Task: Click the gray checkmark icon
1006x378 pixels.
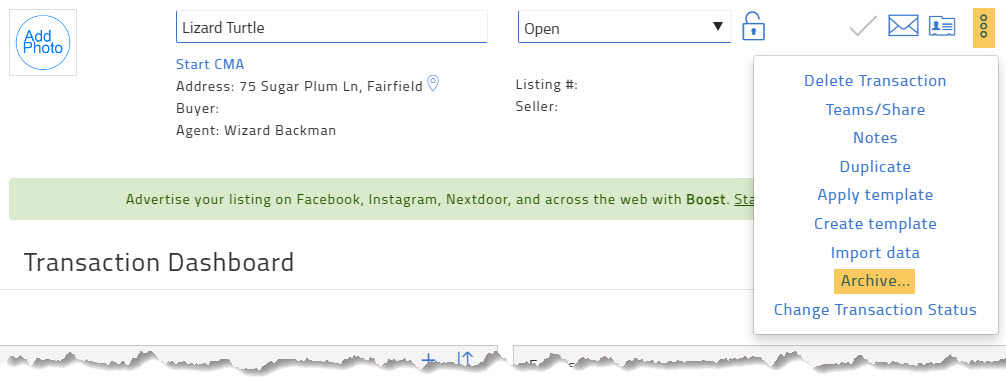Action: tap(863, 26)
